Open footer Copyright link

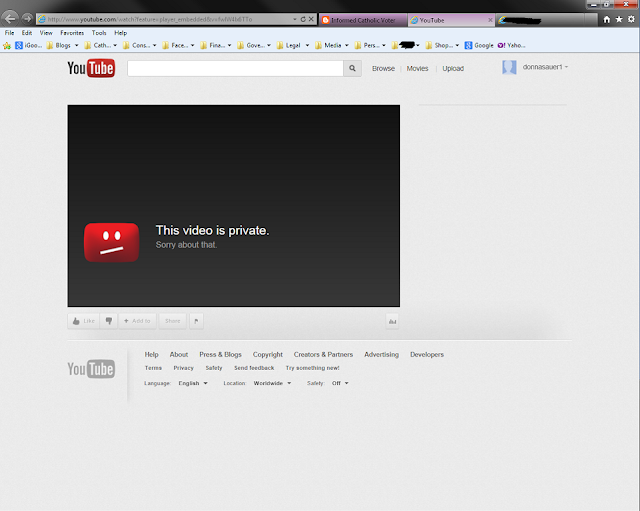pyautogui.click(x=268, y=355)
